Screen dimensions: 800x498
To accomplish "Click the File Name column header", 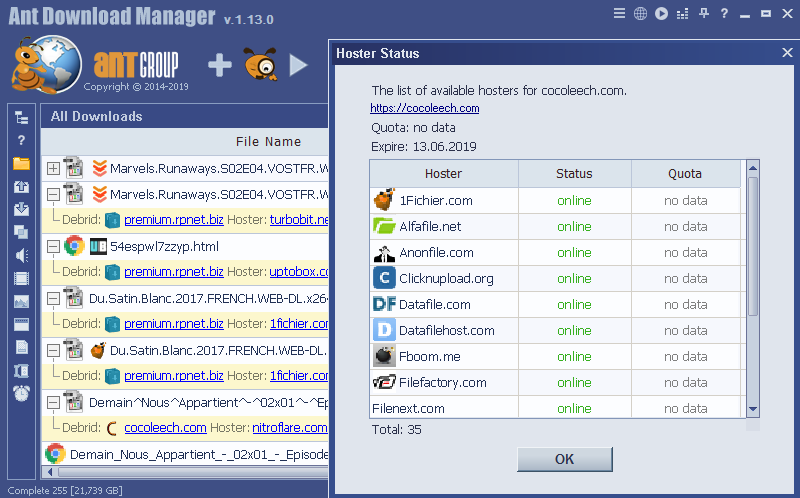I will [268, 142].
